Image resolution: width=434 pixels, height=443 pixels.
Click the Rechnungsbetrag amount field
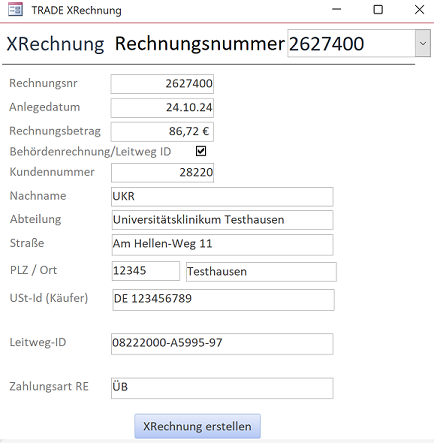tap(162, 132)
